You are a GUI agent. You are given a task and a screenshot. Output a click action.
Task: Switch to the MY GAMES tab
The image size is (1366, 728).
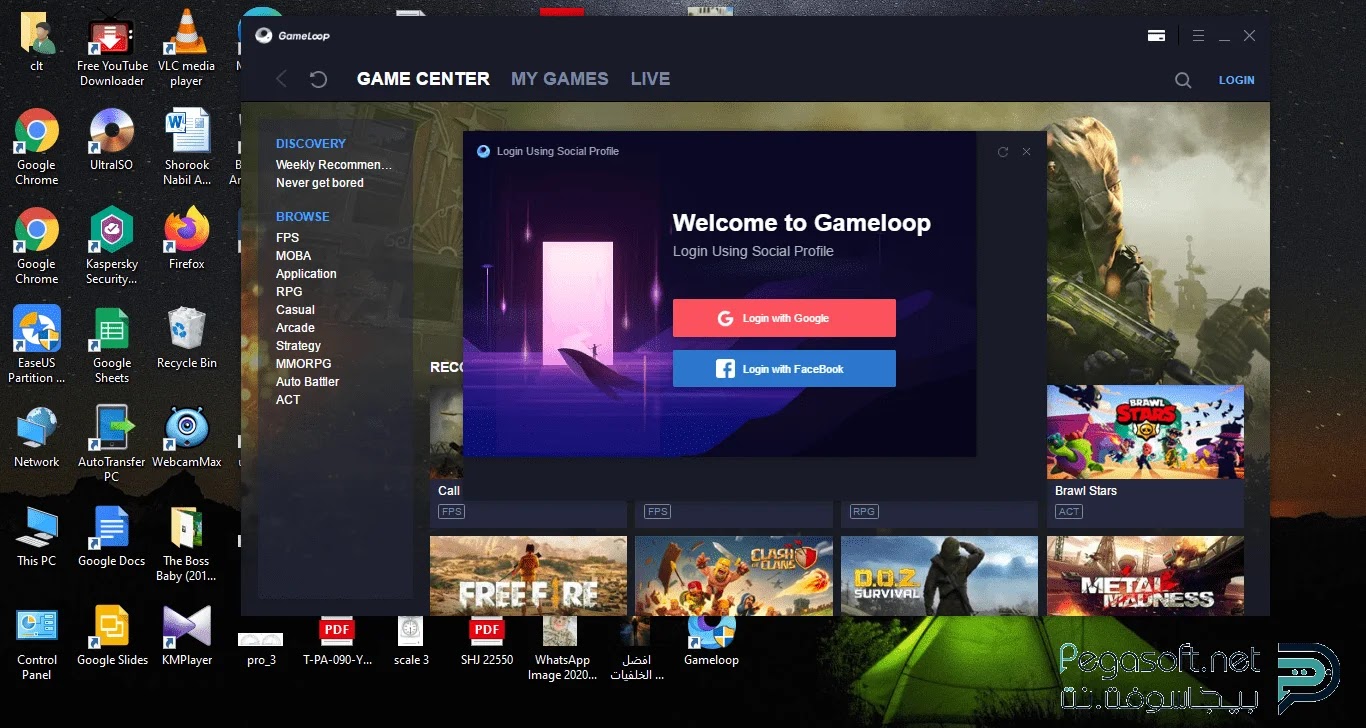click(x=559, y=79)
